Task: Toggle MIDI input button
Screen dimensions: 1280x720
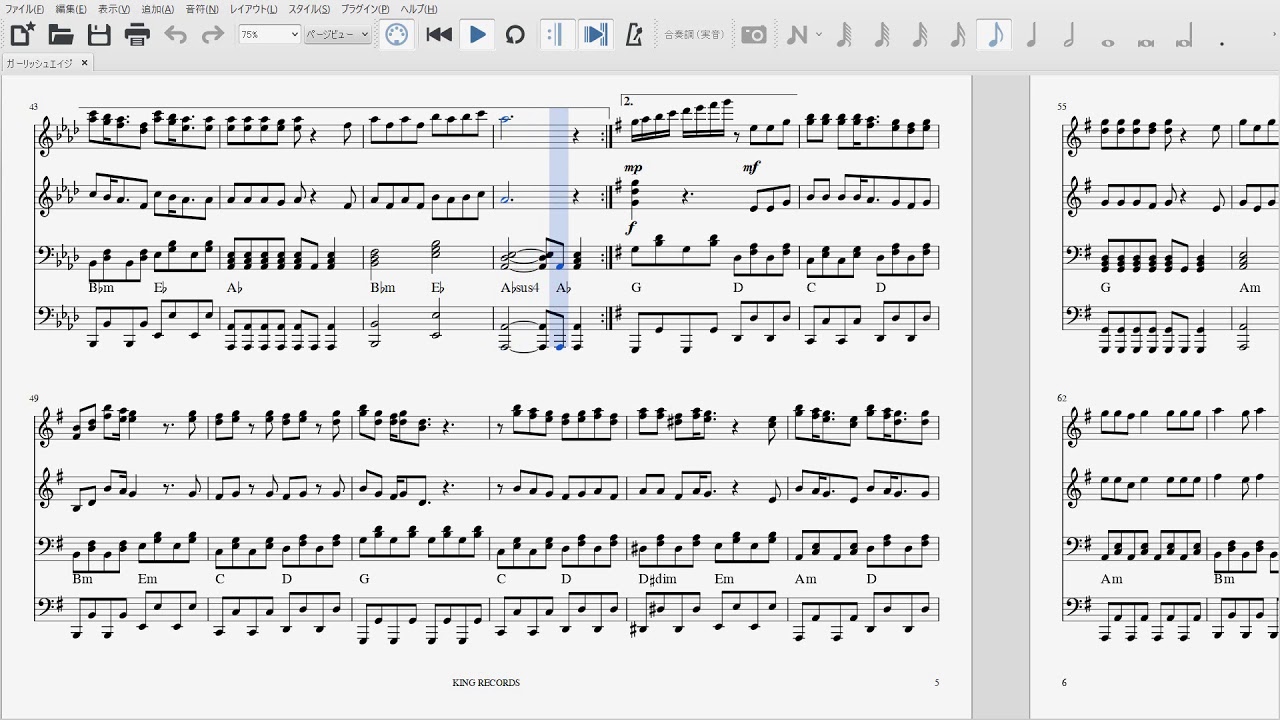Action: (397, 35)
